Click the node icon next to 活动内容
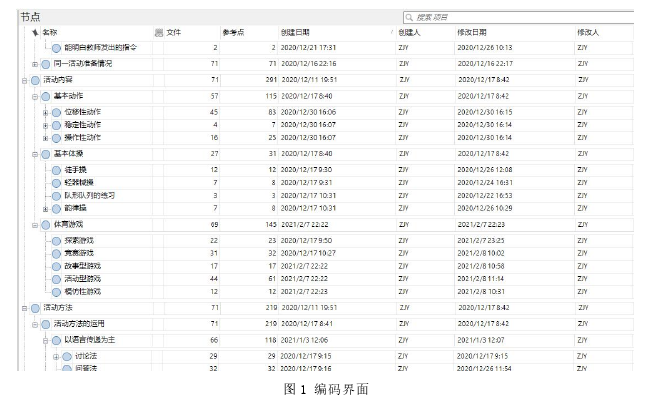 35,80
